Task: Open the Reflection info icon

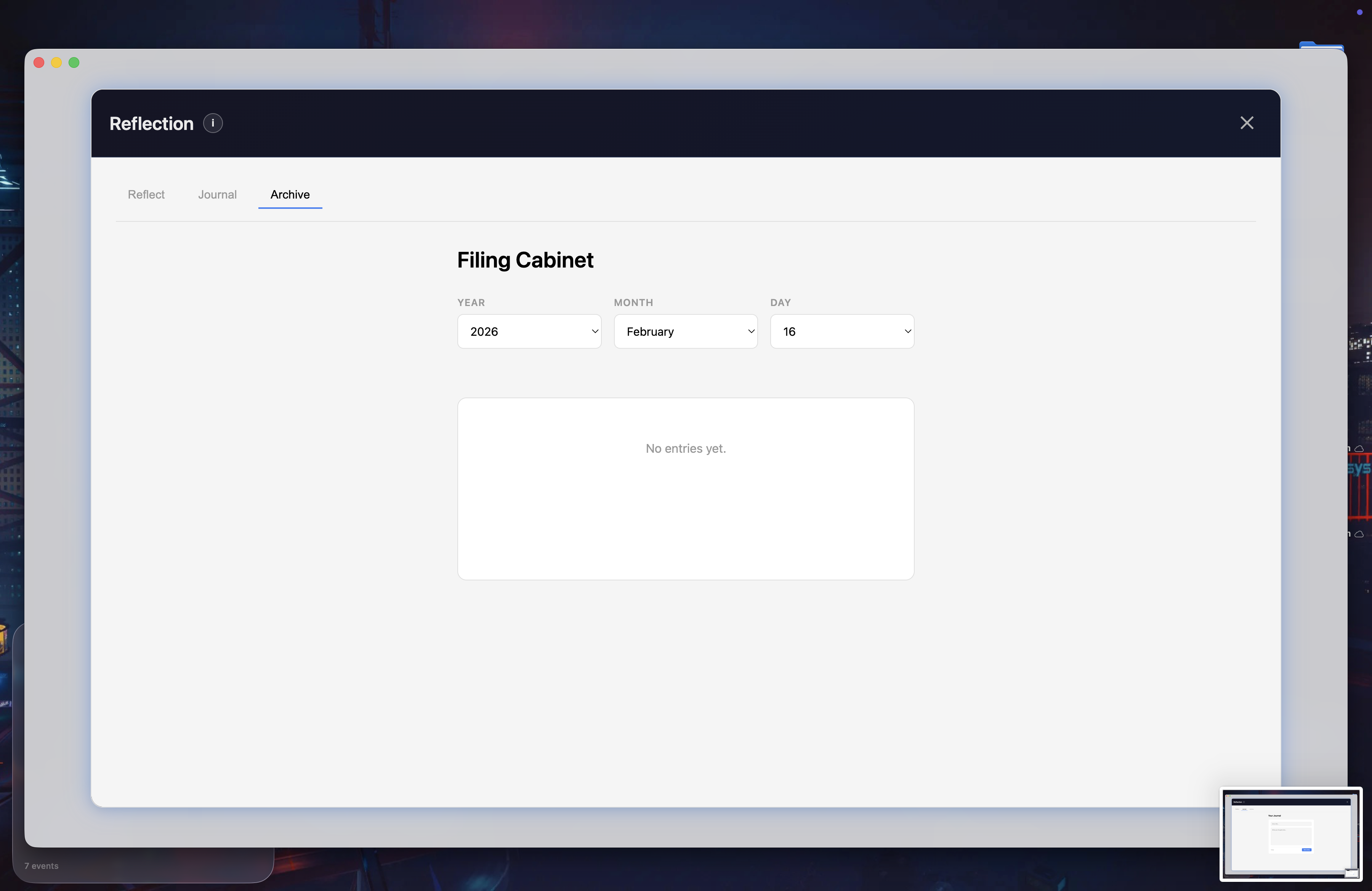Action: 213,123
